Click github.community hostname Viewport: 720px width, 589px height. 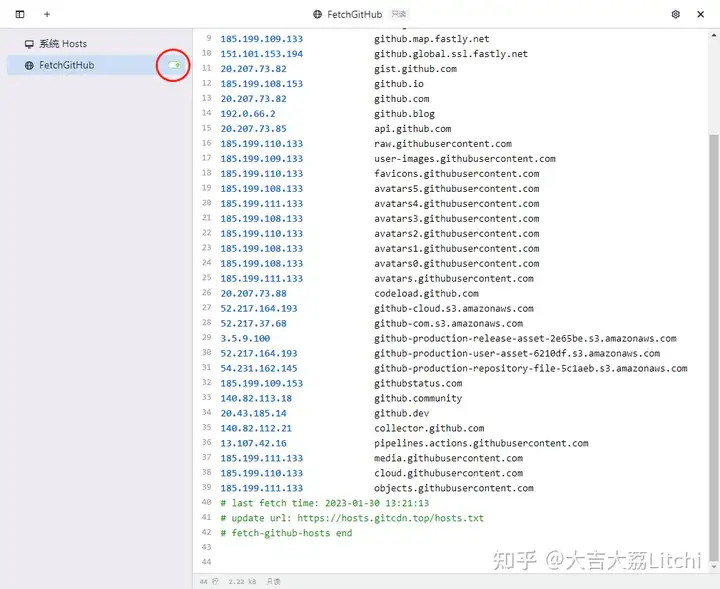coord(418,398)
